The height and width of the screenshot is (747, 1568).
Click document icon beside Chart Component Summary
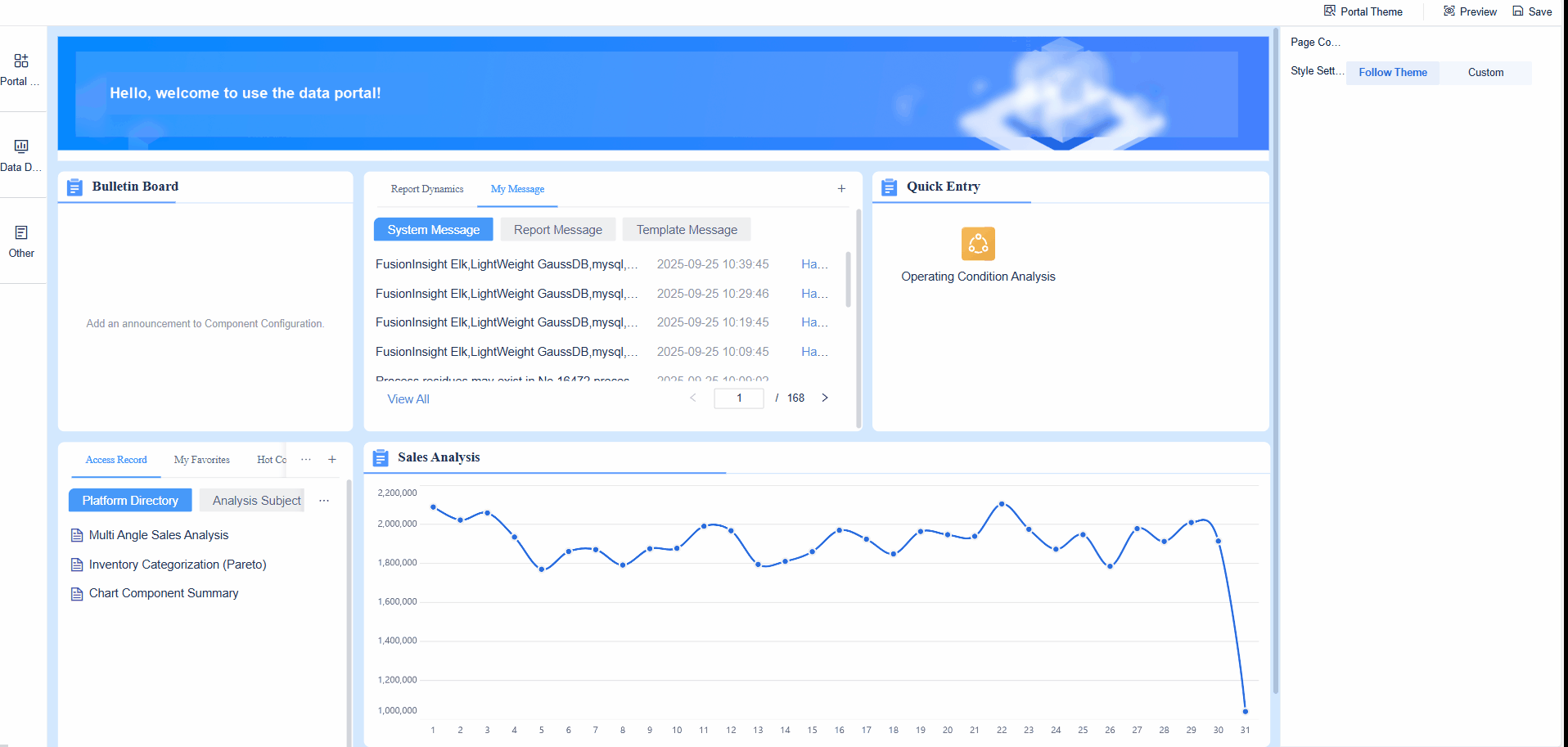pyautogui.click(x=77, y=594)
